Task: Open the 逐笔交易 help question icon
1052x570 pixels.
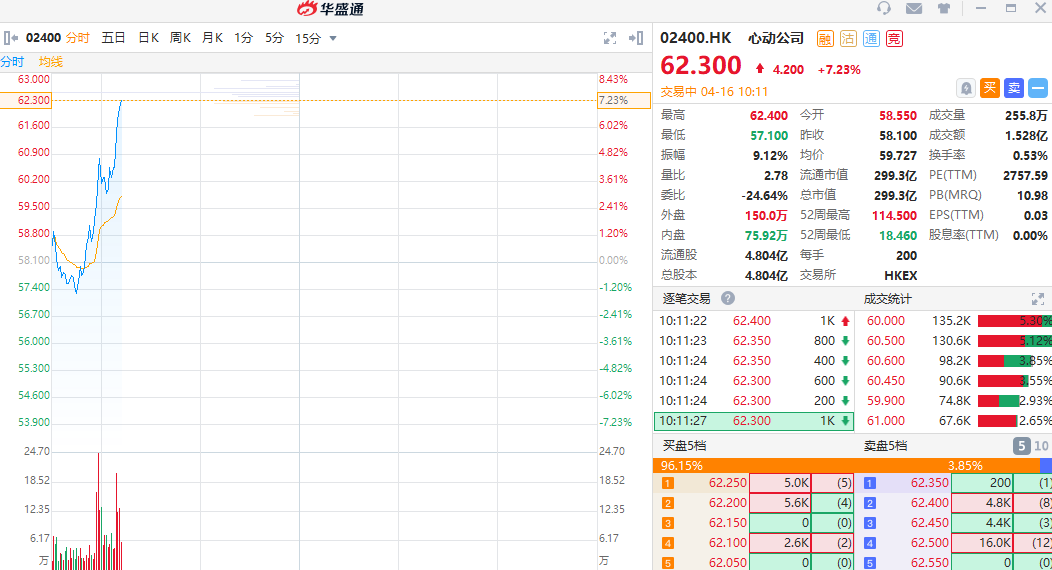Action: (x=727, y=298)
